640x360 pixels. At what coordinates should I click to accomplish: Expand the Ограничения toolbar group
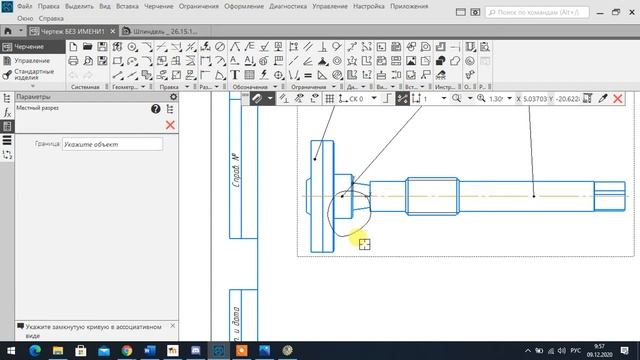coord(333,87)
